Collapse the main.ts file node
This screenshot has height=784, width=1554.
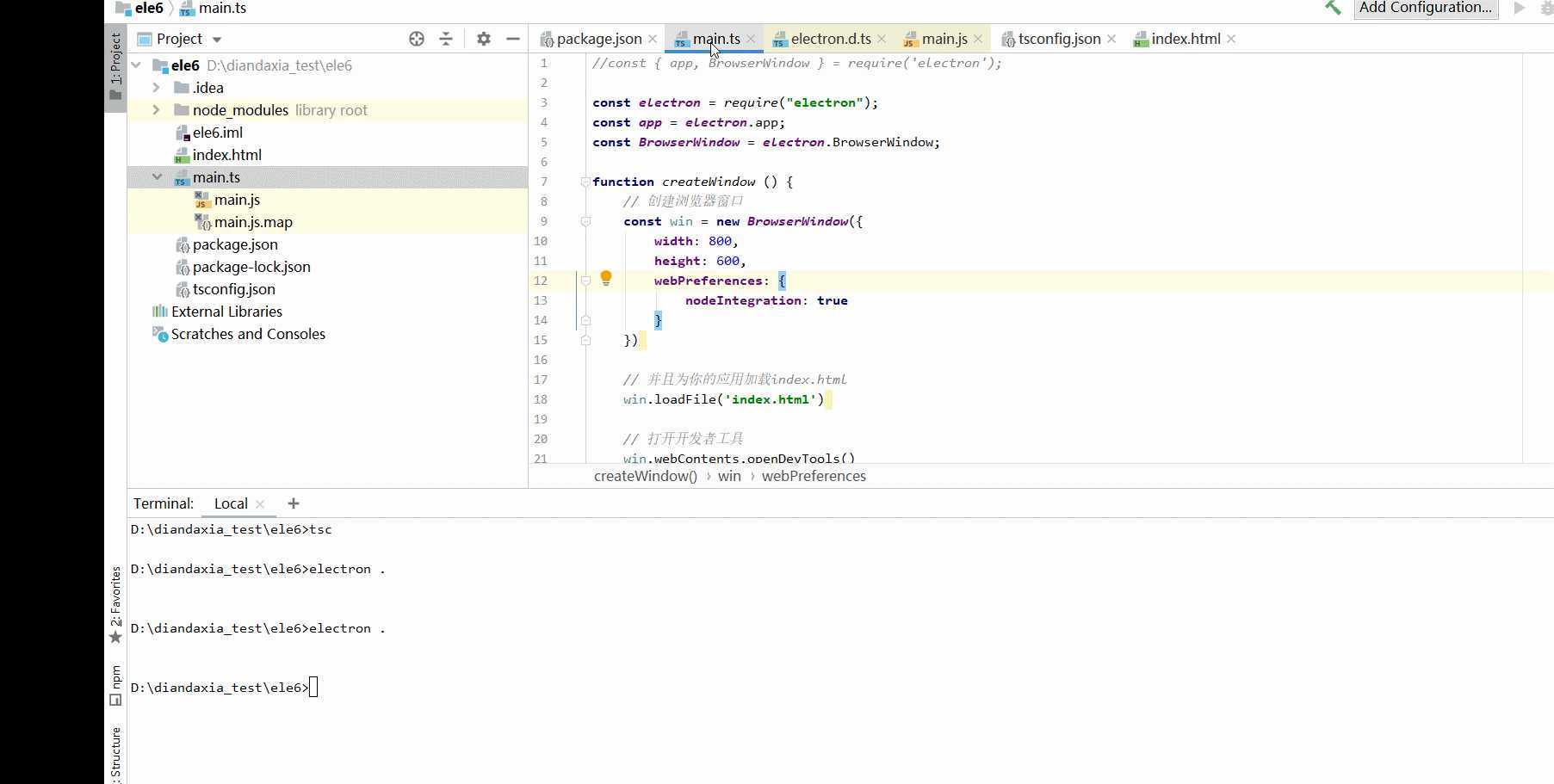click(157, 177)
